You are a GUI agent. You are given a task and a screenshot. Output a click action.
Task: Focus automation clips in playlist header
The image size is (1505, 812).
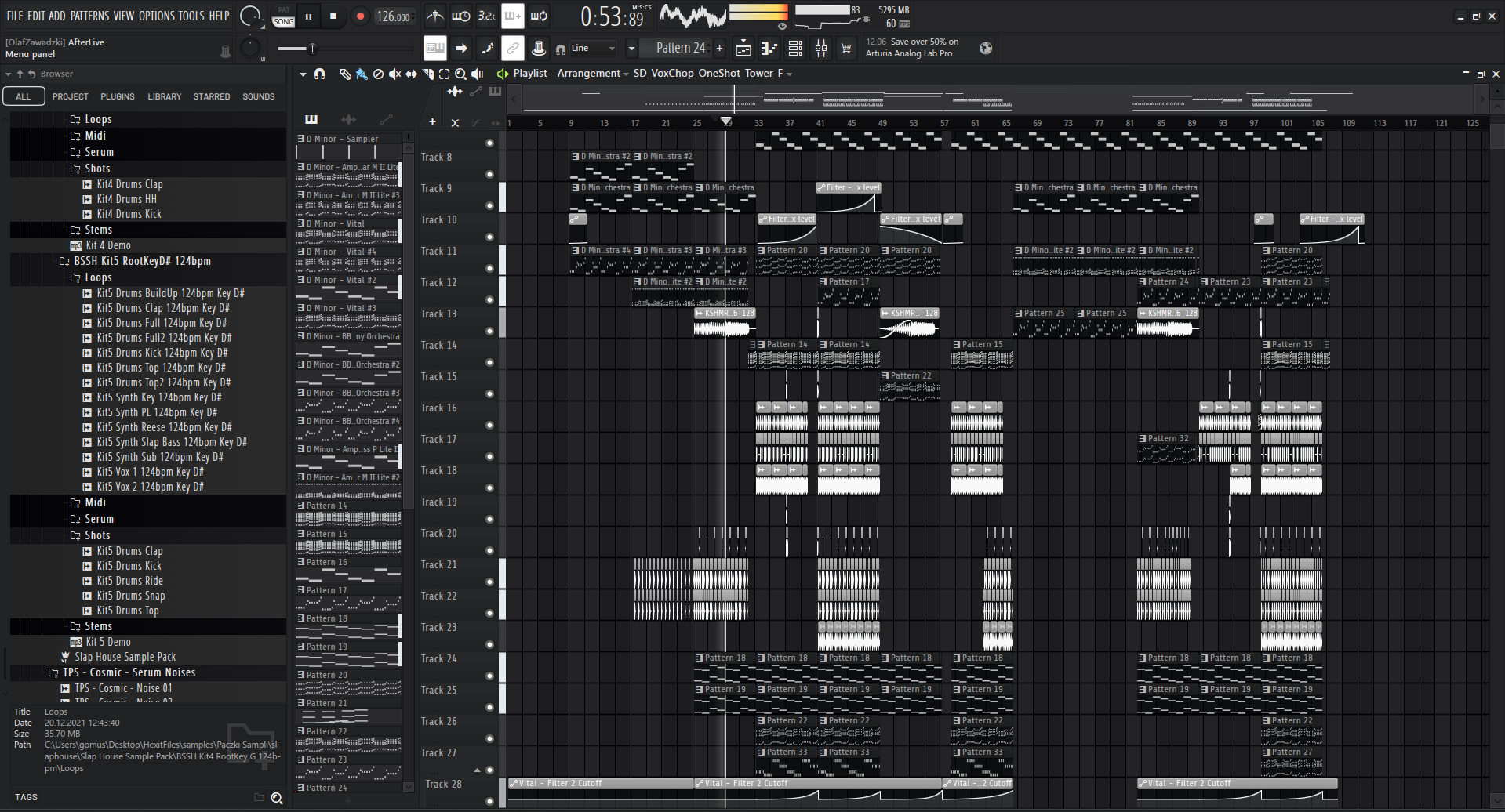pyautogui.click(x=475, y=92)
